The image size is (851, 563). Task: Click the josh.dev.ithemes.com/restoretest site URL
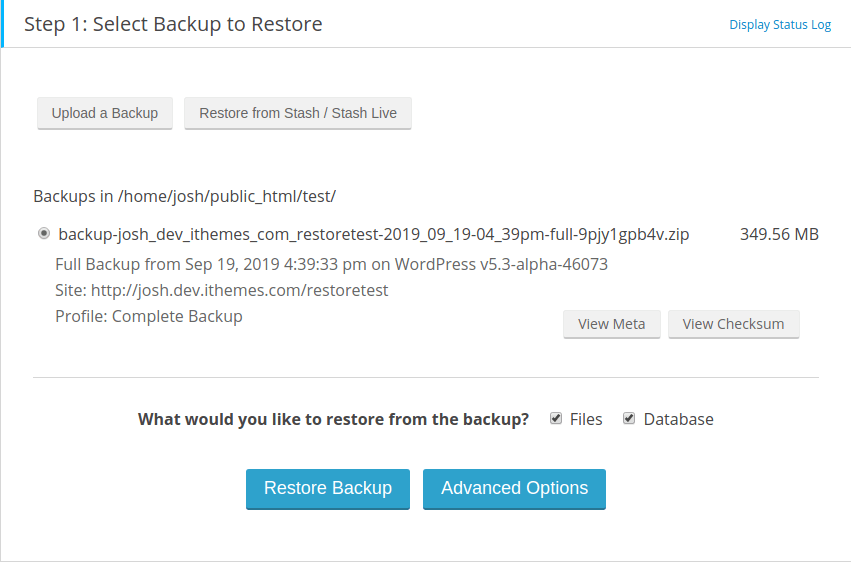239,290
